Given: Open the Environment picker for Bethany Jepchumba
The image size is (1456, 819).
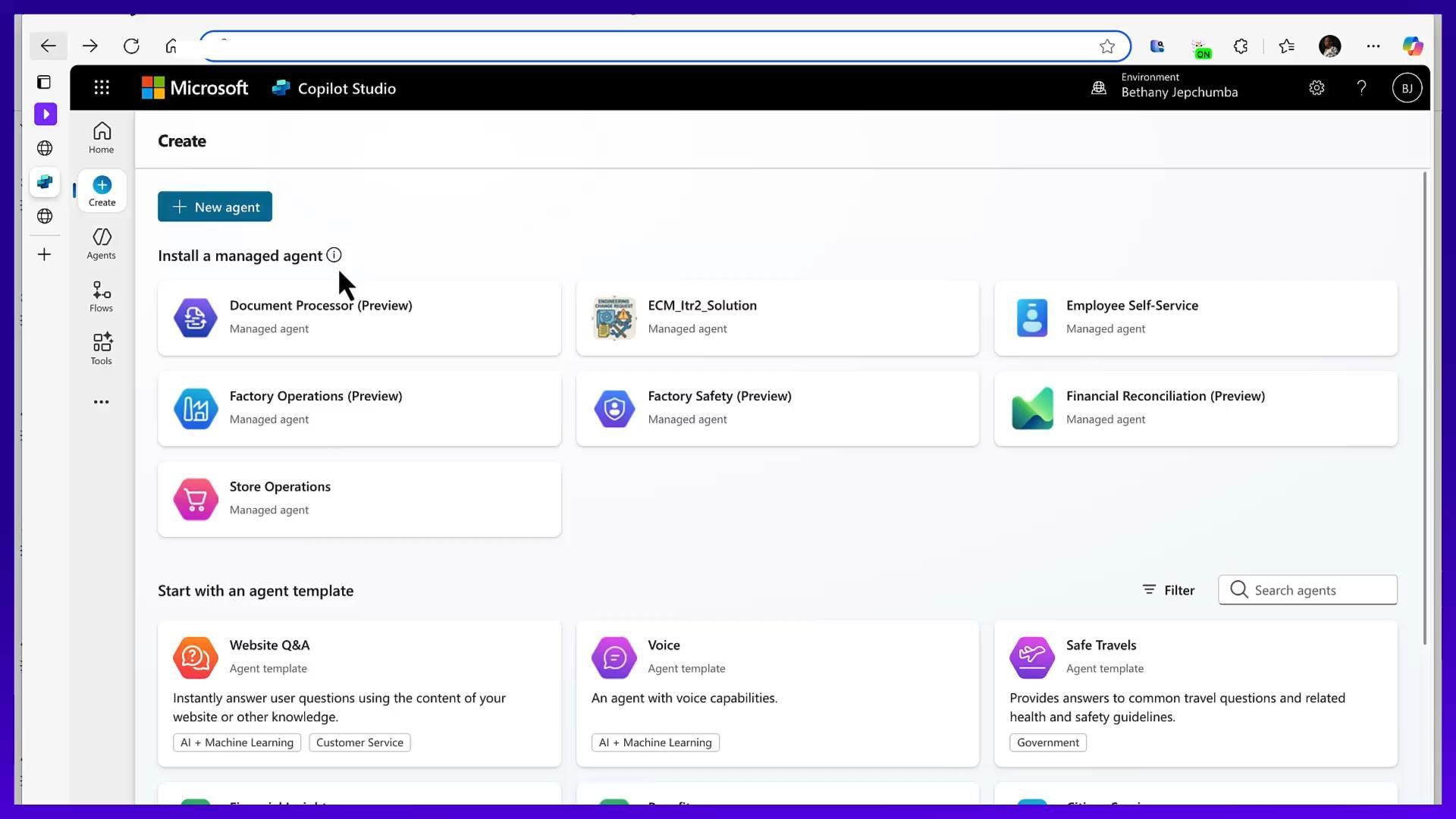Looking at the screenshot, I should [1165, 86].
